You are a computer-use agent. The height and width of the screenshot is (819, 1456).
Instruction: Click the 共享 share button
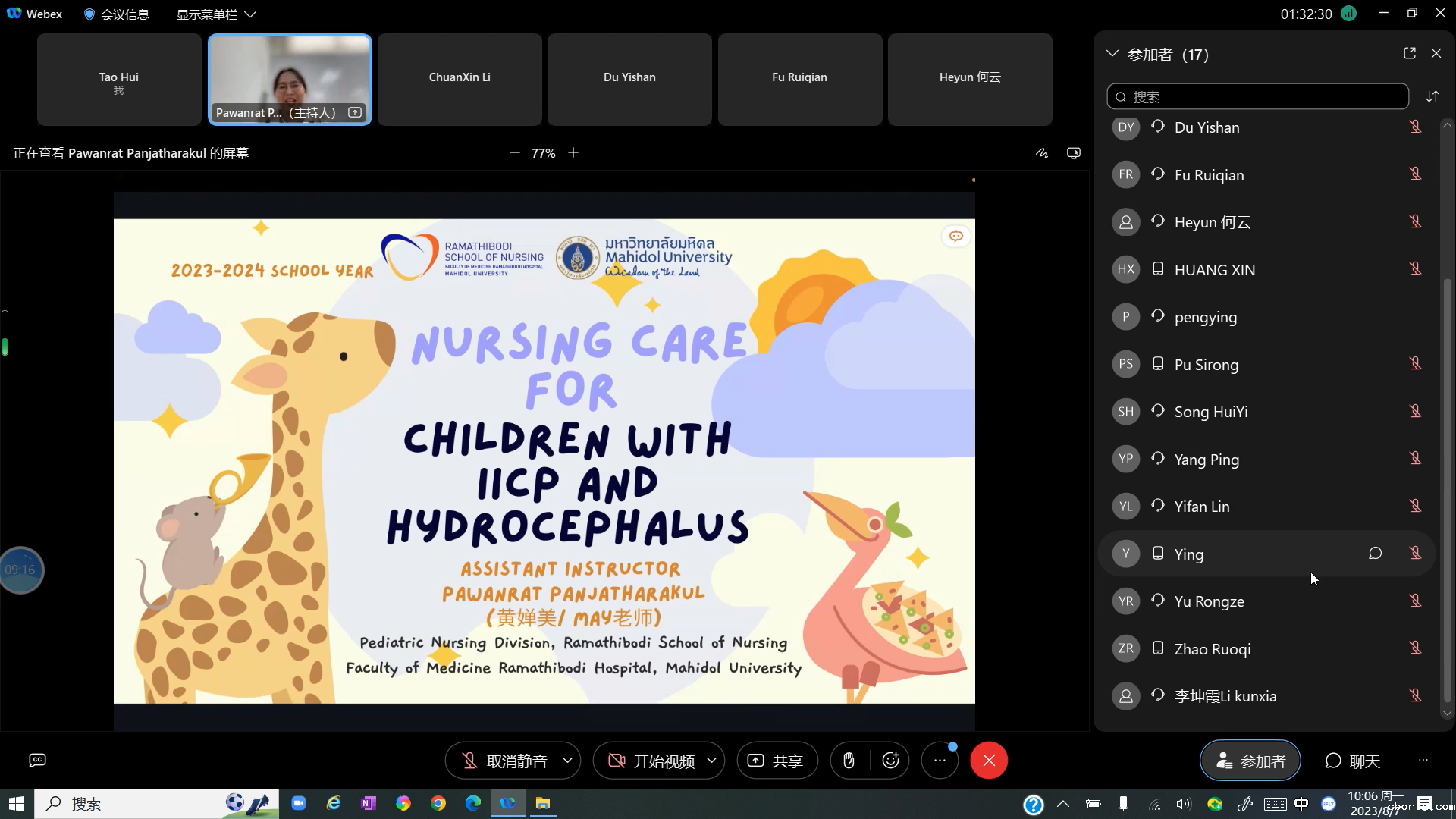(x=776, y=761)
